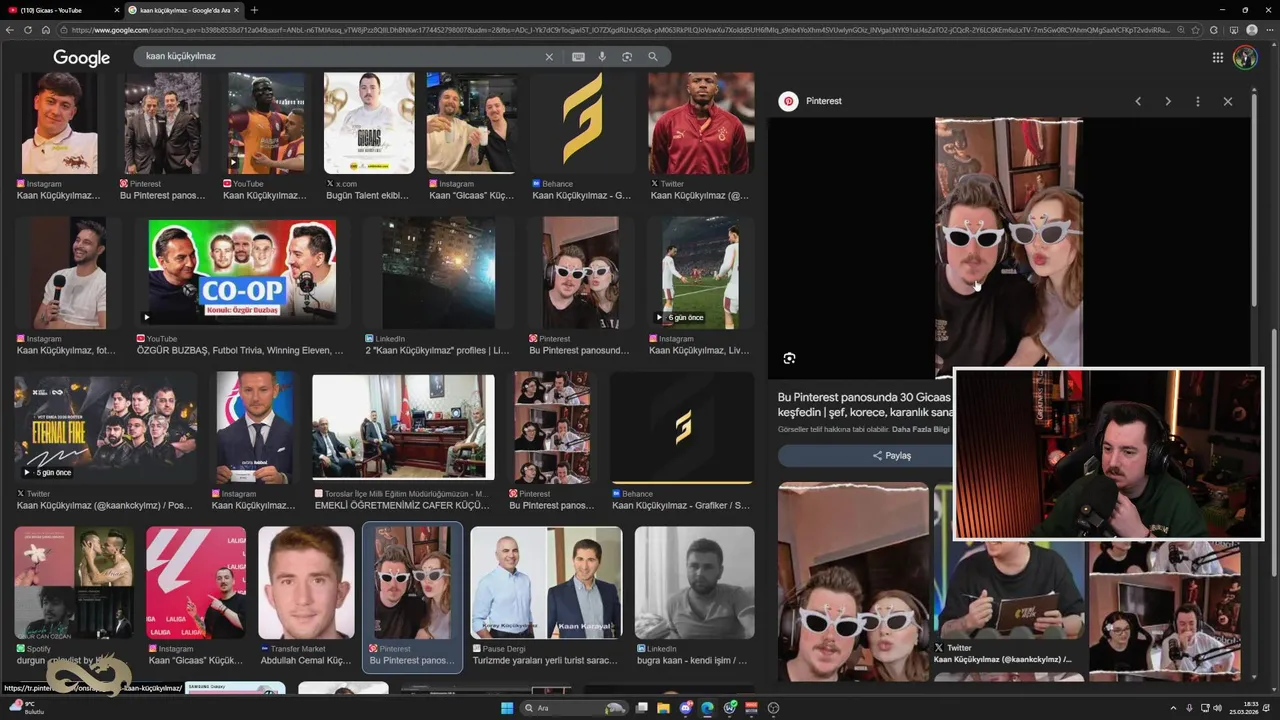
Task: Open the LinkedIn Kaan Küçükyılmaz profiles result
Action: click(x=438, y=274)
